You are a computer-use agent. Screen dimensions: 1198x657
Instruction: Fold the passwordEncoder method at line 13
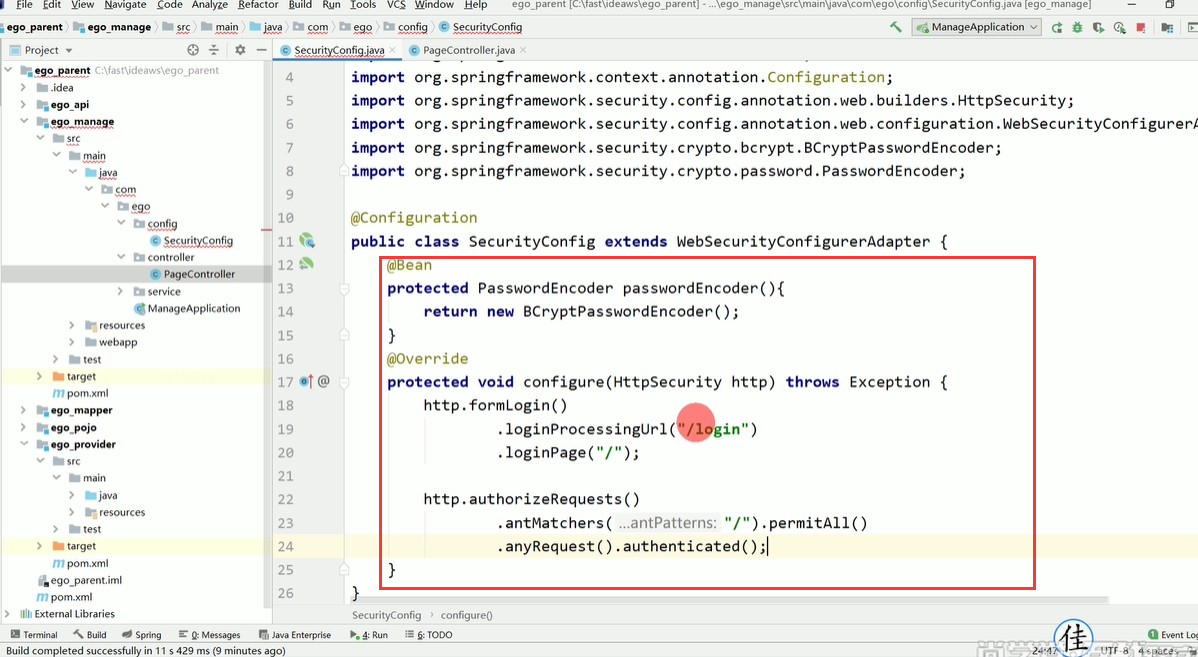344,289
